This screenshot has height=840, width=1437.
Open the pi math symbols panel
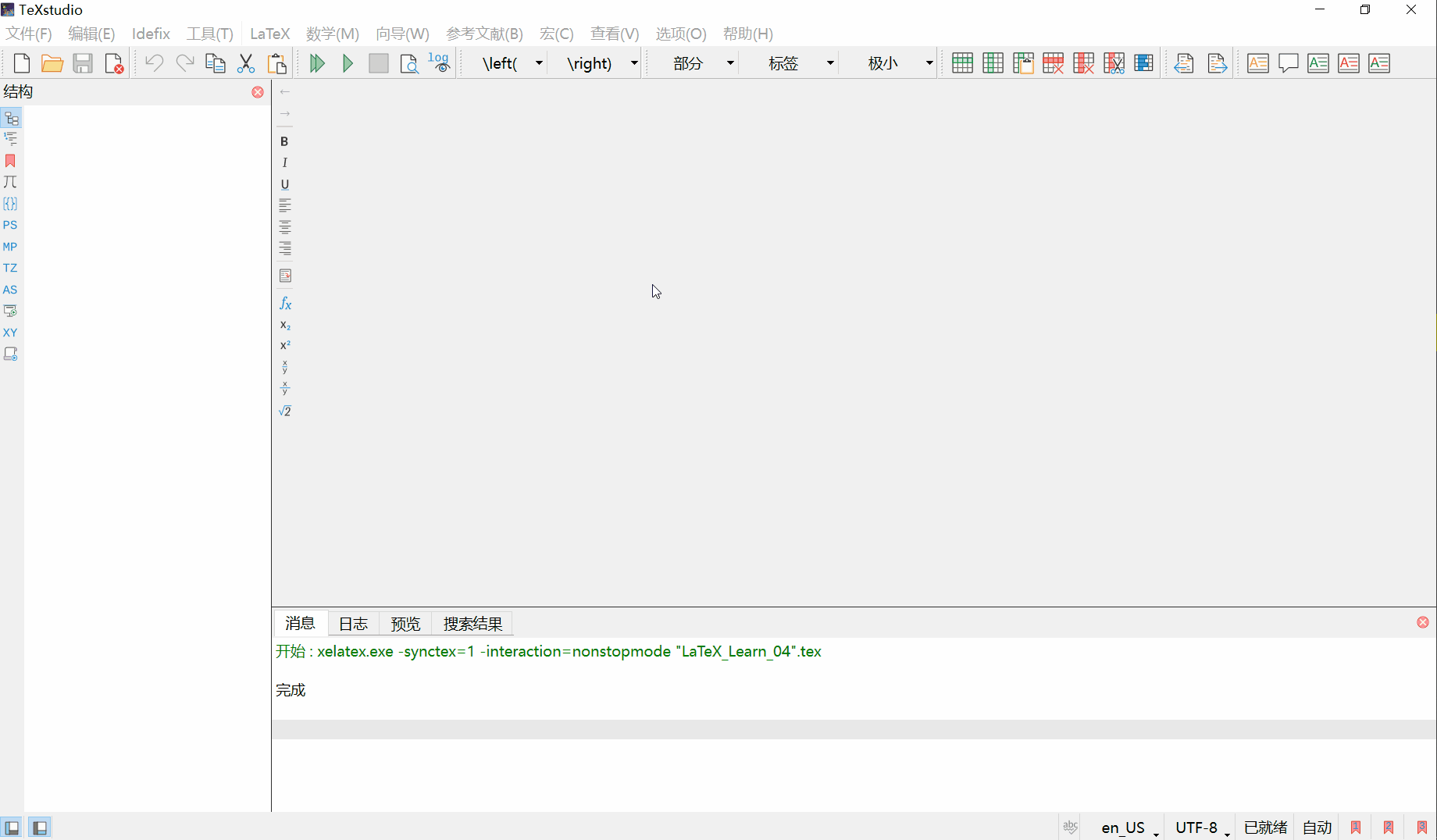10,182
